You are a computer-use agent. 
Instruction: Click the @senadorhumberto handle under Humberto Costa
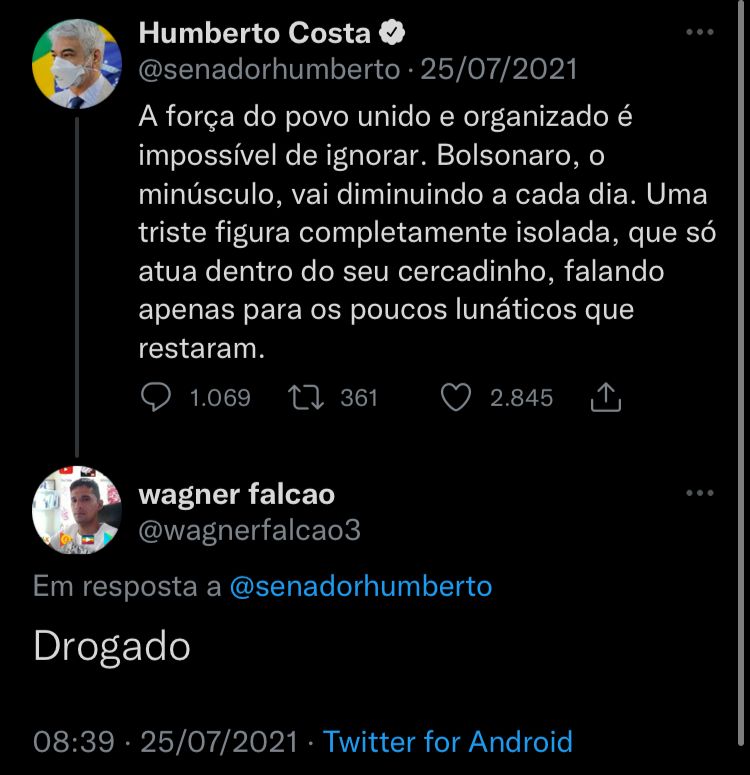pos(270,70)
